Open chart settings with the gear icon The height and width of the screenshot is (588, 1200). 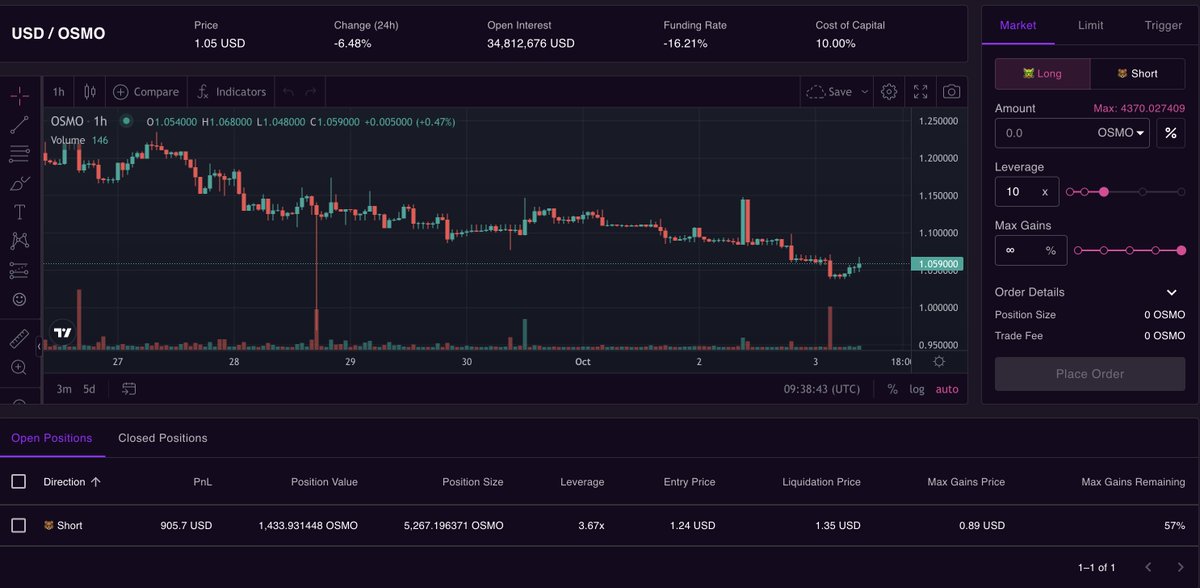tap(889, 91)
